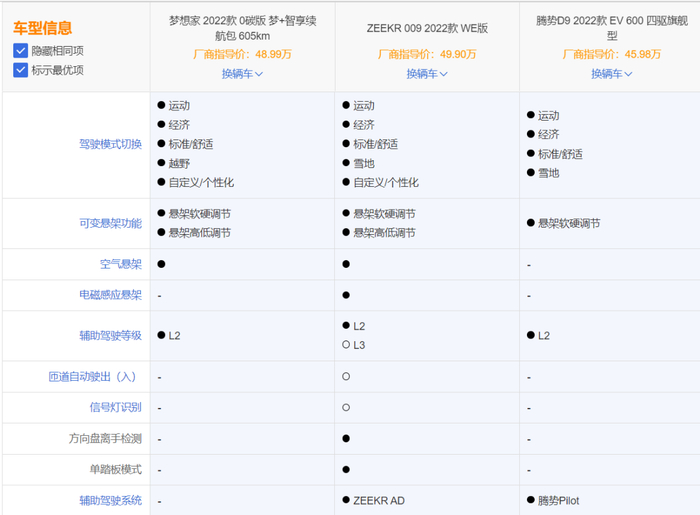Click the 辅助驾驶等级 link
Viewport: 700px width, 515px height.
pos(110,336)
